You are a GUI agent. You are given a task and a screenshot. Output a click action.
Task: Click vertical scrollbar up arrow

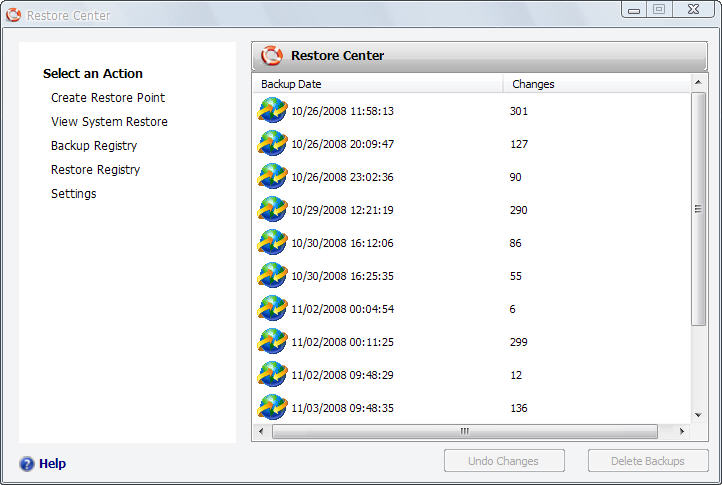[698, 82]
